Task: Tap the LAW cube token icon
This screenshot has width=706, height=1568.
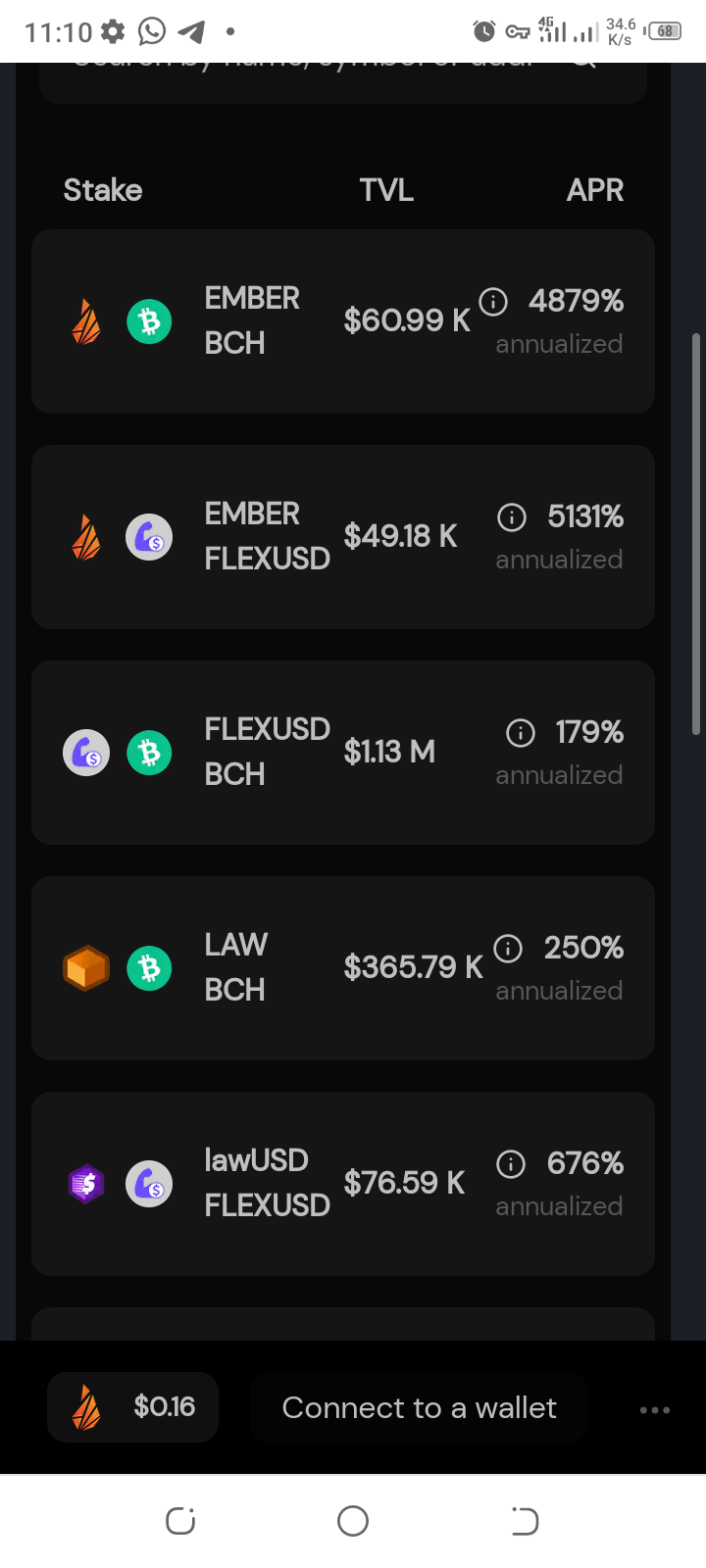Action: 86,968
